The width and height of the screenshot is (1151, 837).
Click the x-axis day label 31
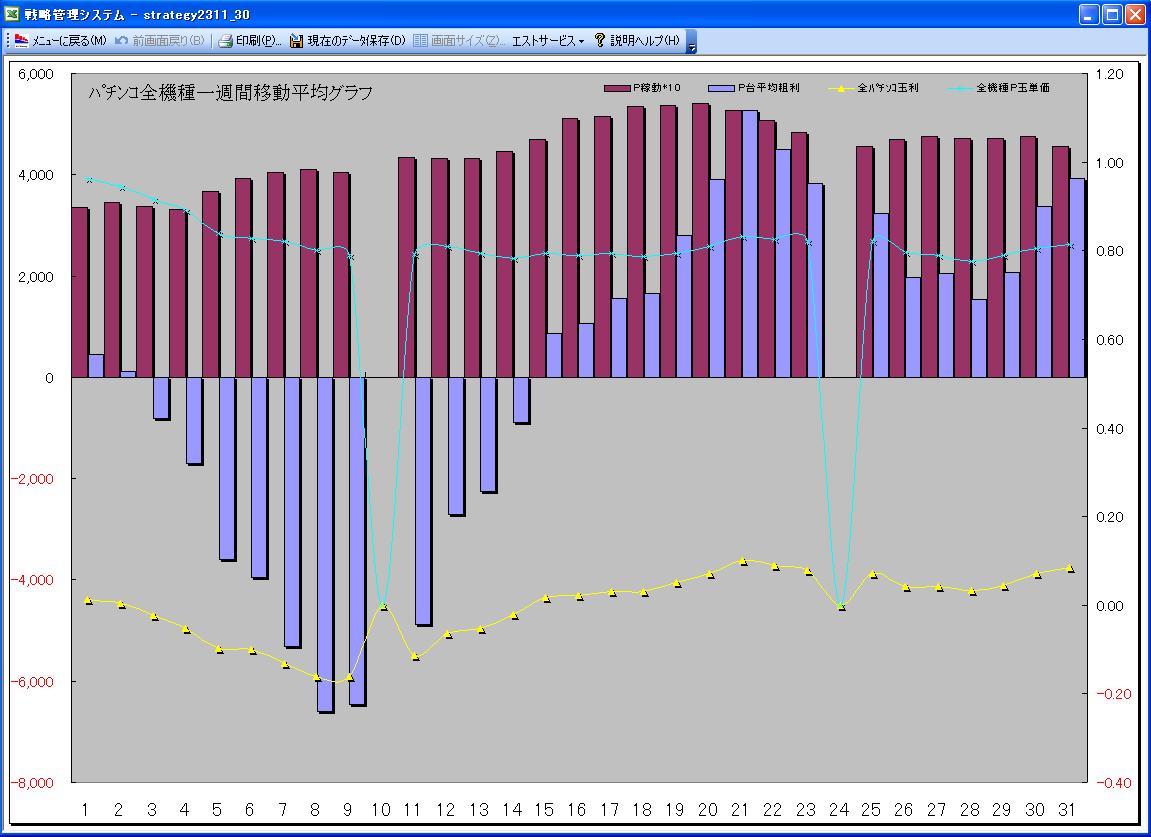point(1067,810)
